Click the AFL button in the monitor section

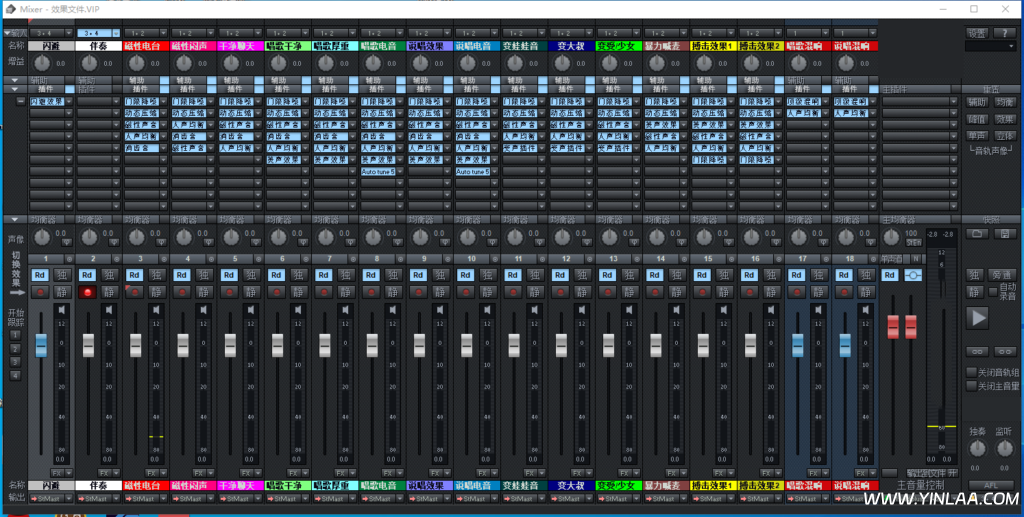989,485
